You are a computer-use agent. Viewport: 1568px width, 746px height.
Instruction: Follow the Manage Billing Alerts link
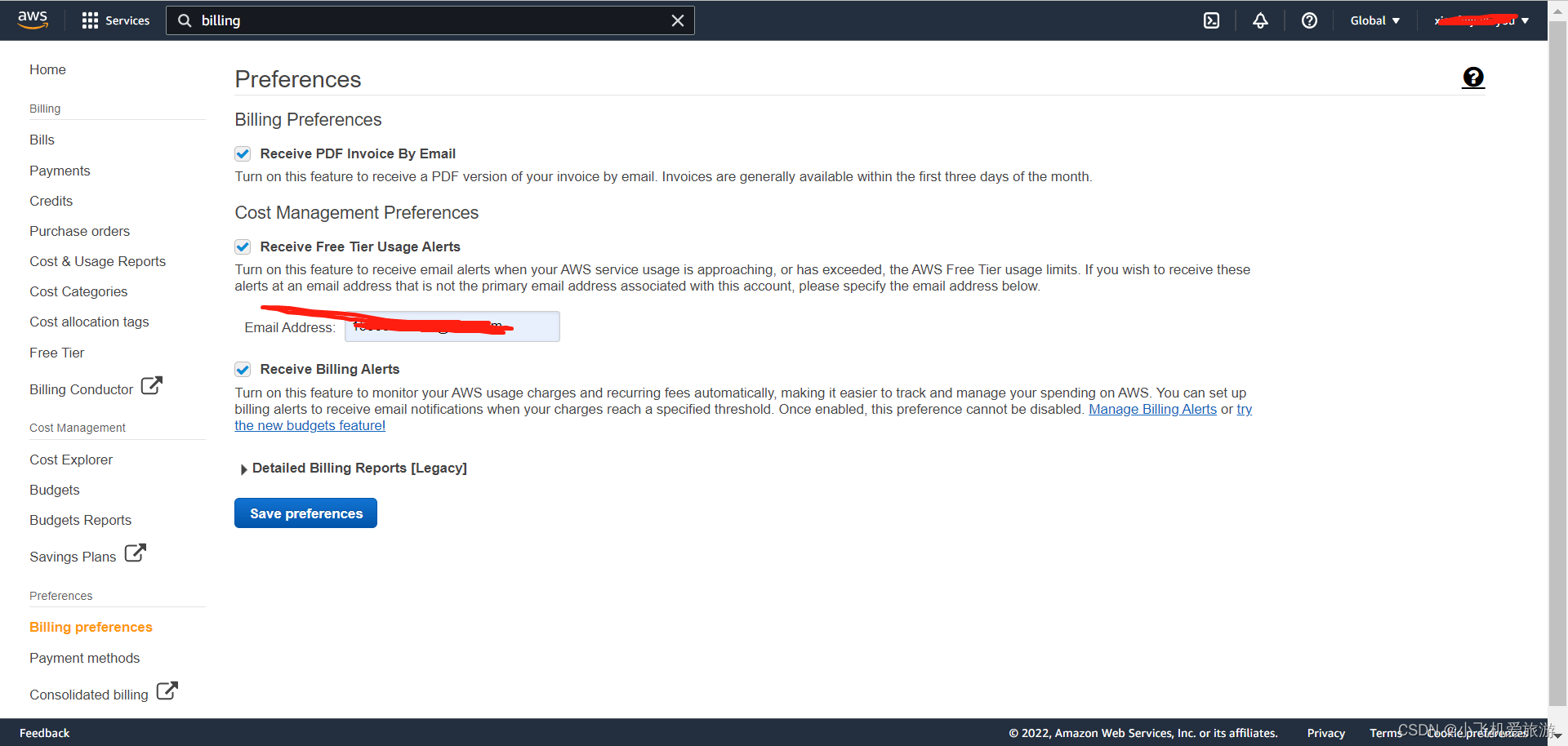1152,409
